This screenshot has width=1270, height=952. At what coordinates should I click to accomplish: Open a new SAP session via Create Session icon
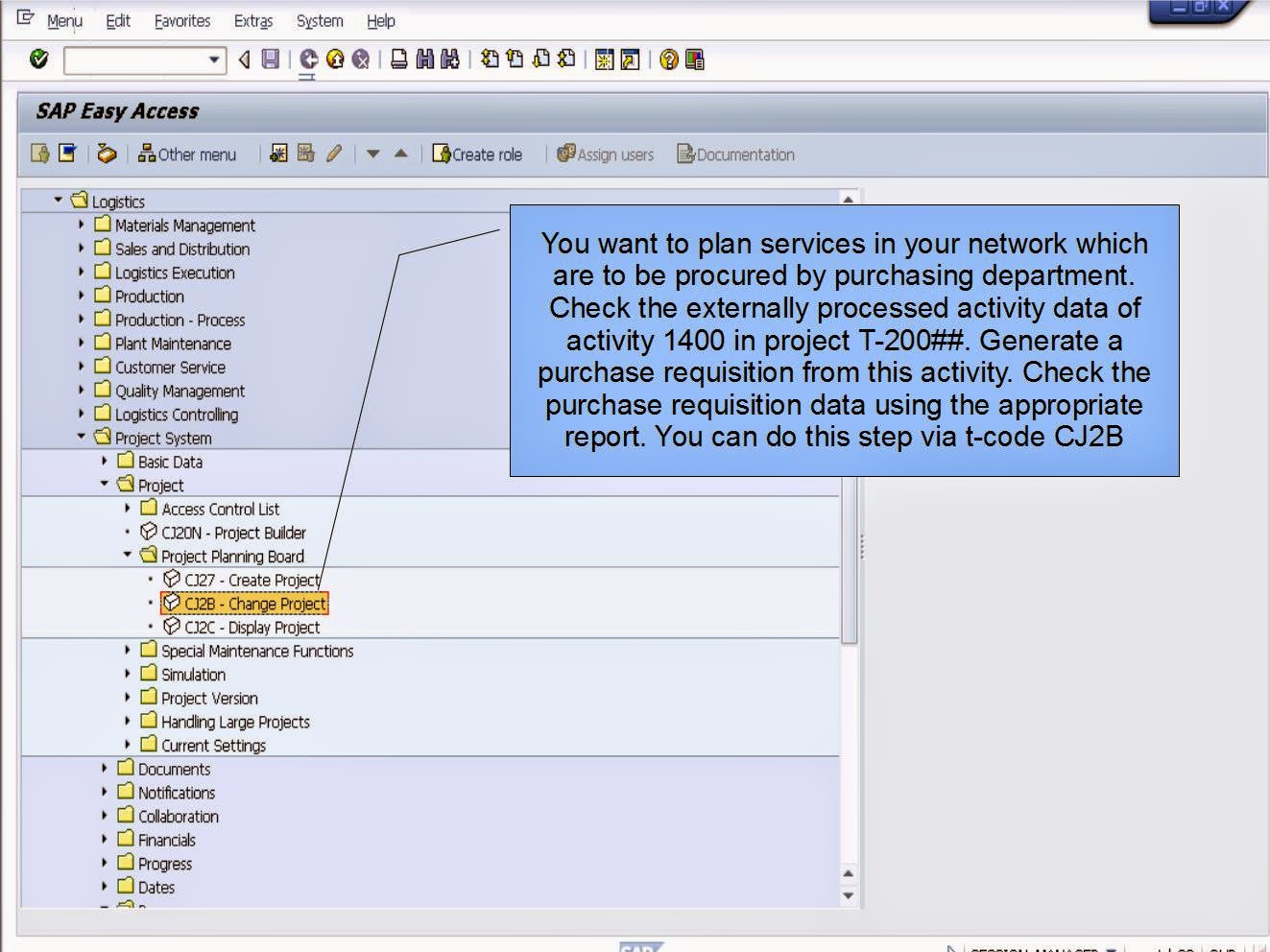tap(607, 59)
